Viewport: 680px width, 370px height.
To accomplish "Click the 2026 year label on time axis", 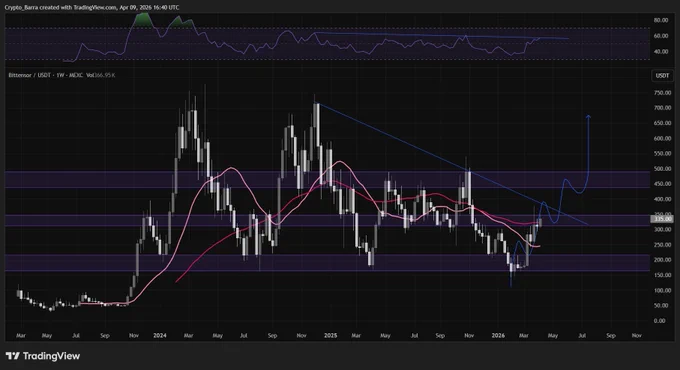I will tap(498, 335).
